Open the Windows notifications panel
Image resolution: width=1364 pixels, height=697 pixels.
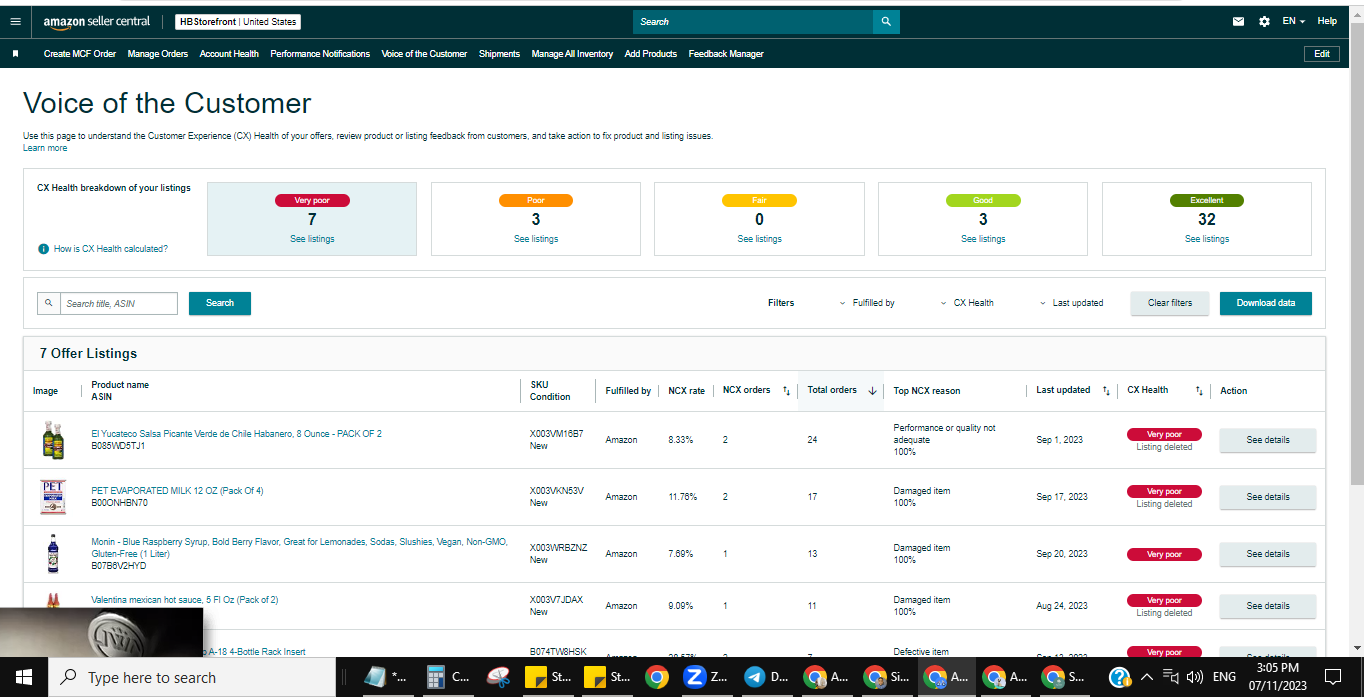pyautogui.click(x=1332, y=677)
